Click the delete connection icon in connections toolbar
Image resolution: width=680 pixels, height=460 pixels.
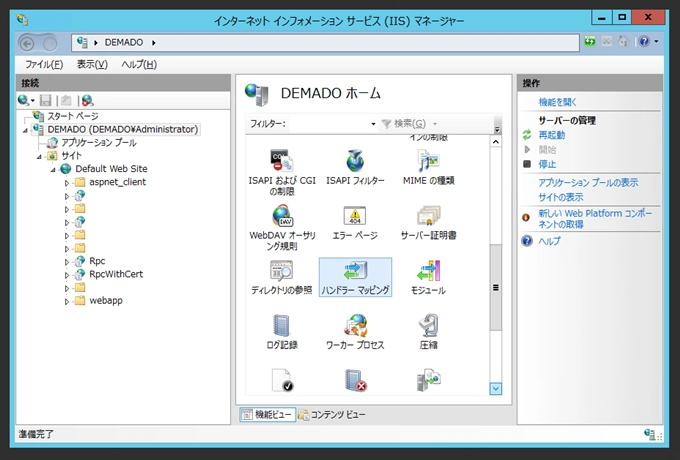point(87,101)
